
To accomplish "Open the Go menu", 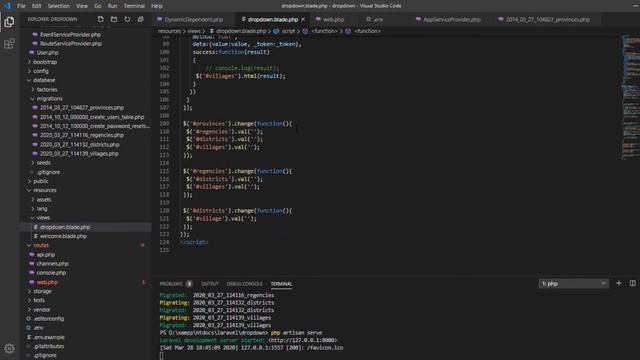I will tap(98, 6).
